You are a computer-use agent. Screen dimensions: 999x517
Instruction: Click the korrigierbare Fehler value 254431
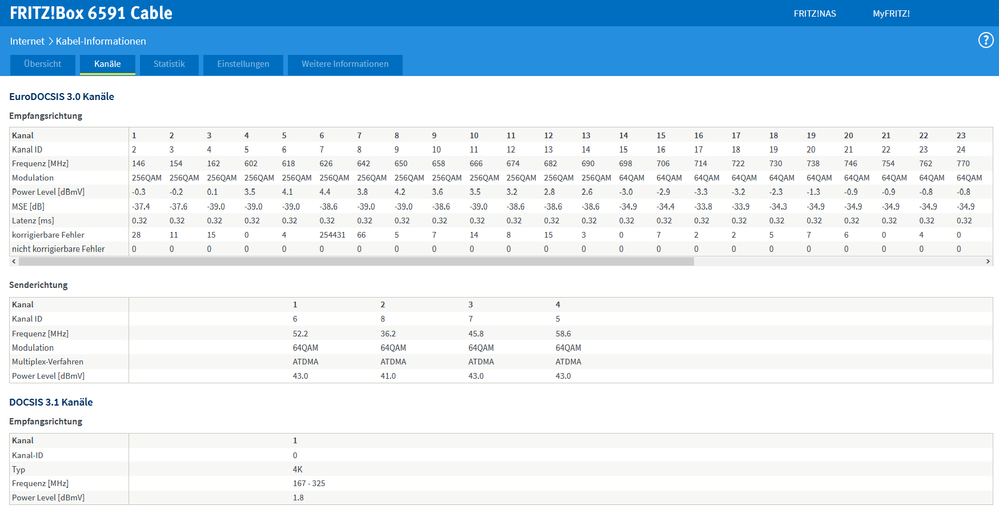[333, 235]
